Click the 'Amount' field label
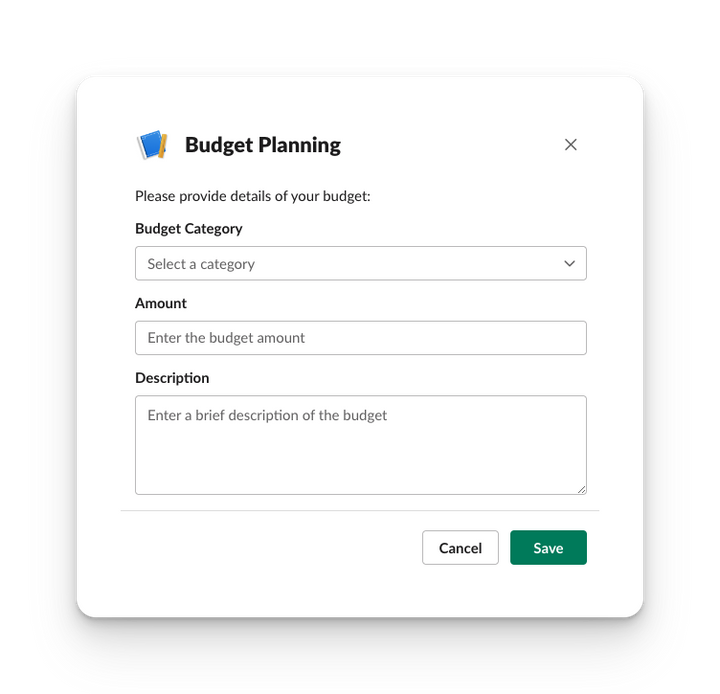This screenshot has height=694, width=720. click(161, 303)
